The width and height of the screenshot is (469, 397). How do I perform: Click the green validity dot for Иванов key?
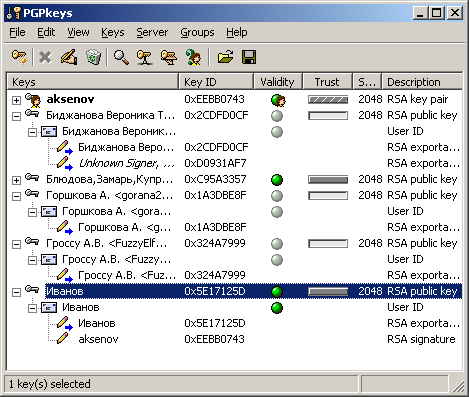click(x=277, y=292)
